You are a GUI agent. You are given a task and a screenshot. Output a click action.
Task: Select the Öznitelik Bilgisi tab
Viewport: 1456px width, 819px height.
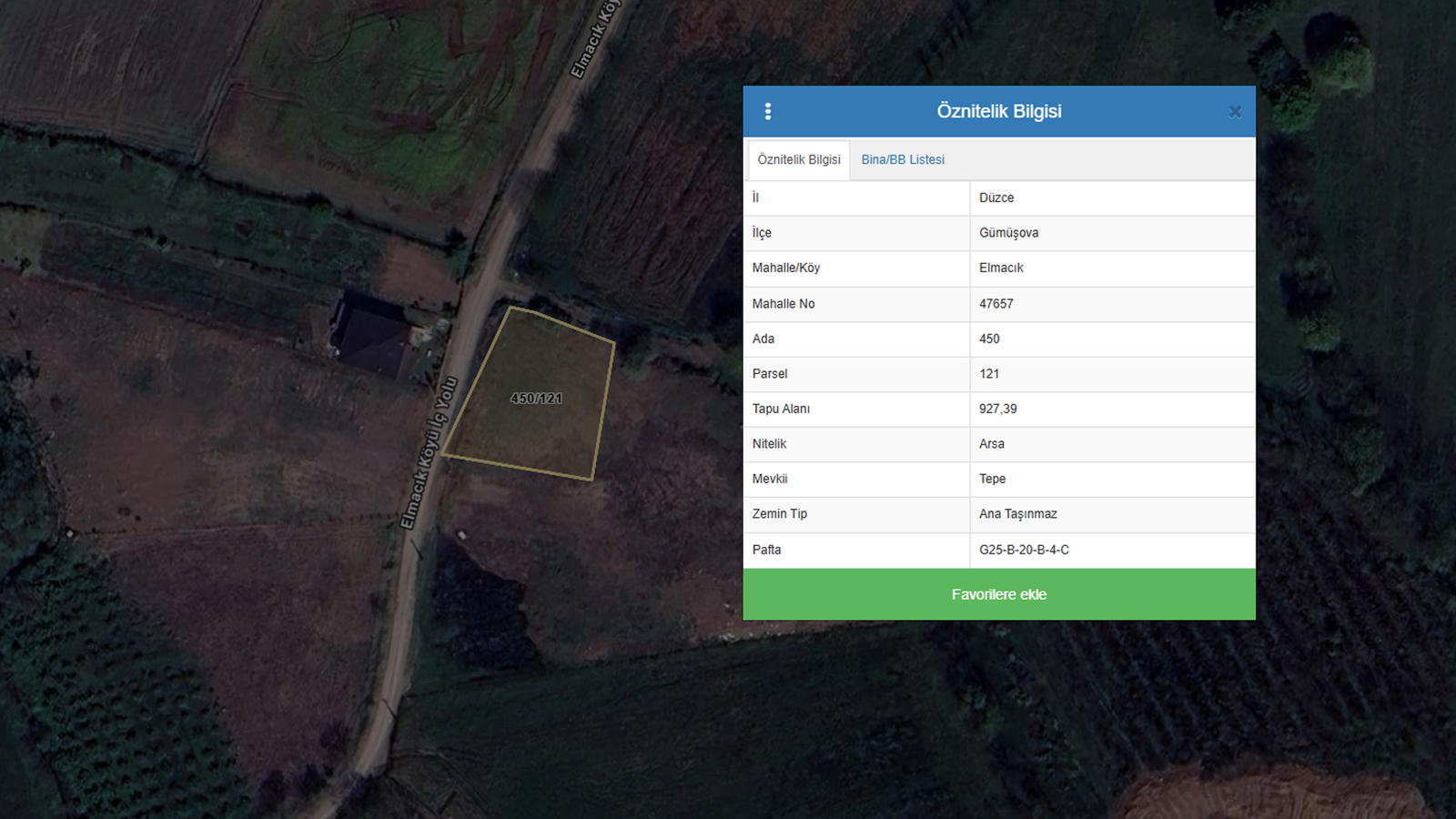coord(799,159)
